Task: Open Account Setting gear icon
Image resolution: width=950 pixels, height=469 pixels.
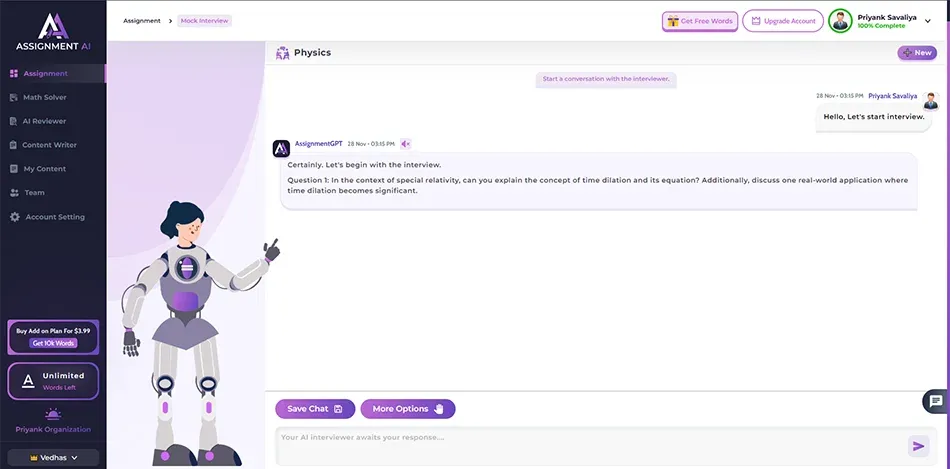Action: pos(15,217)
